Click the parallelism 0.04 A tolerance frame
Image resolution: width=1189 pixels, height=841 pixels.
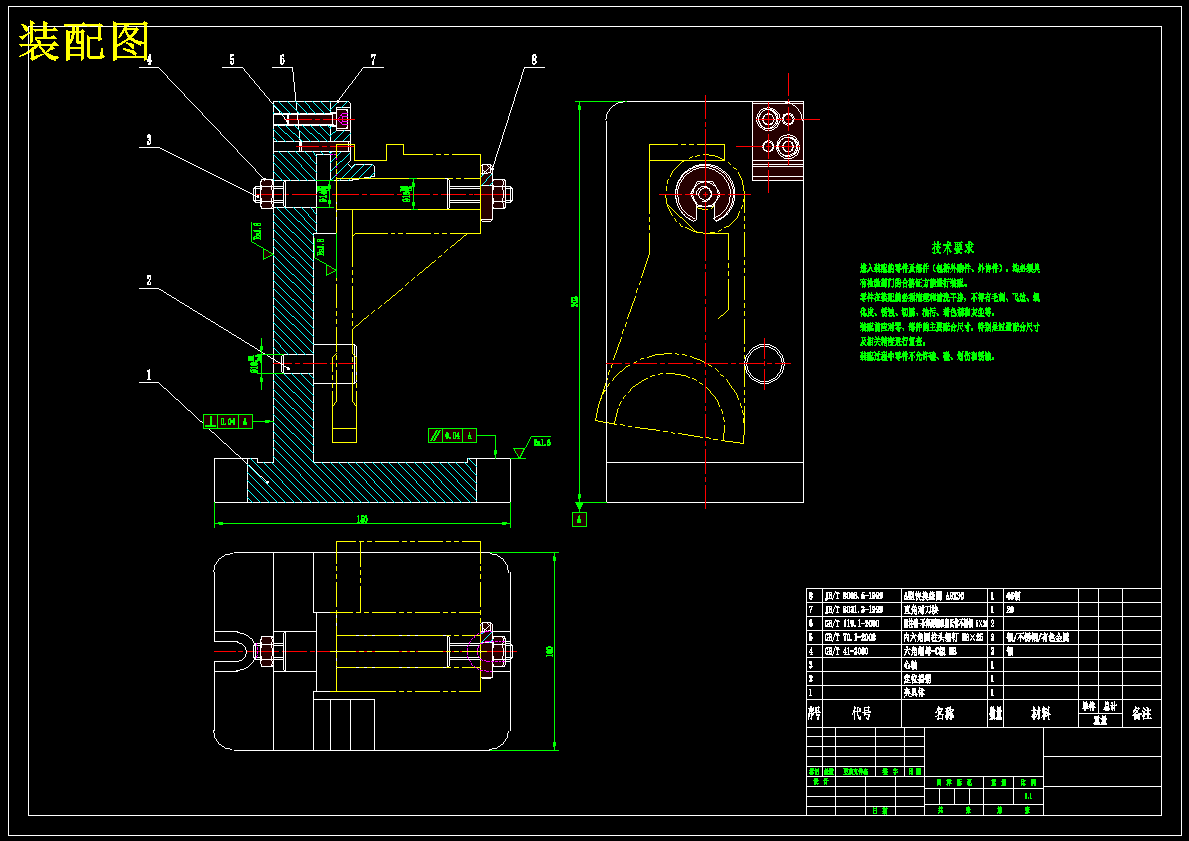click(x=452, y=435)
